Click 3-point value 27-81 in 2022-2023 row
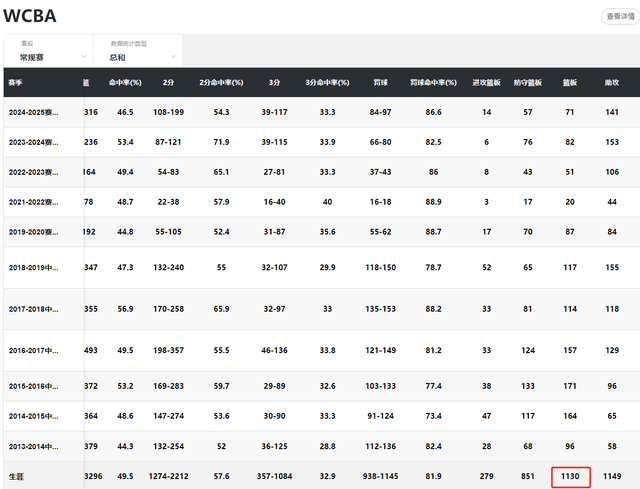The image size is (640, 489). pos(274,172)
